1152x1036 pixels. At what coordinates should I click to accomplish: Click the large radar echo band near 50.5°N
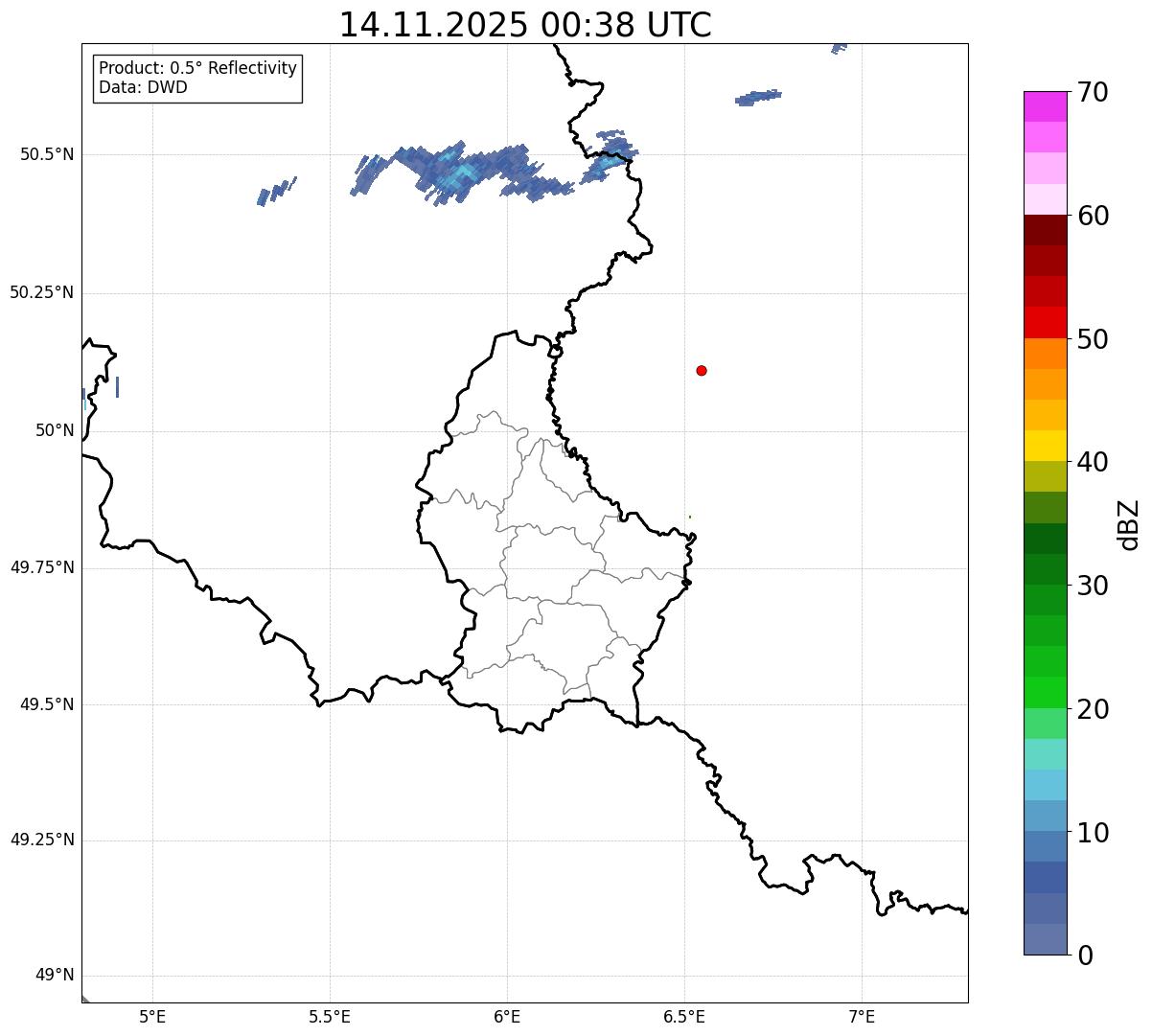click(x=462, y=173)
